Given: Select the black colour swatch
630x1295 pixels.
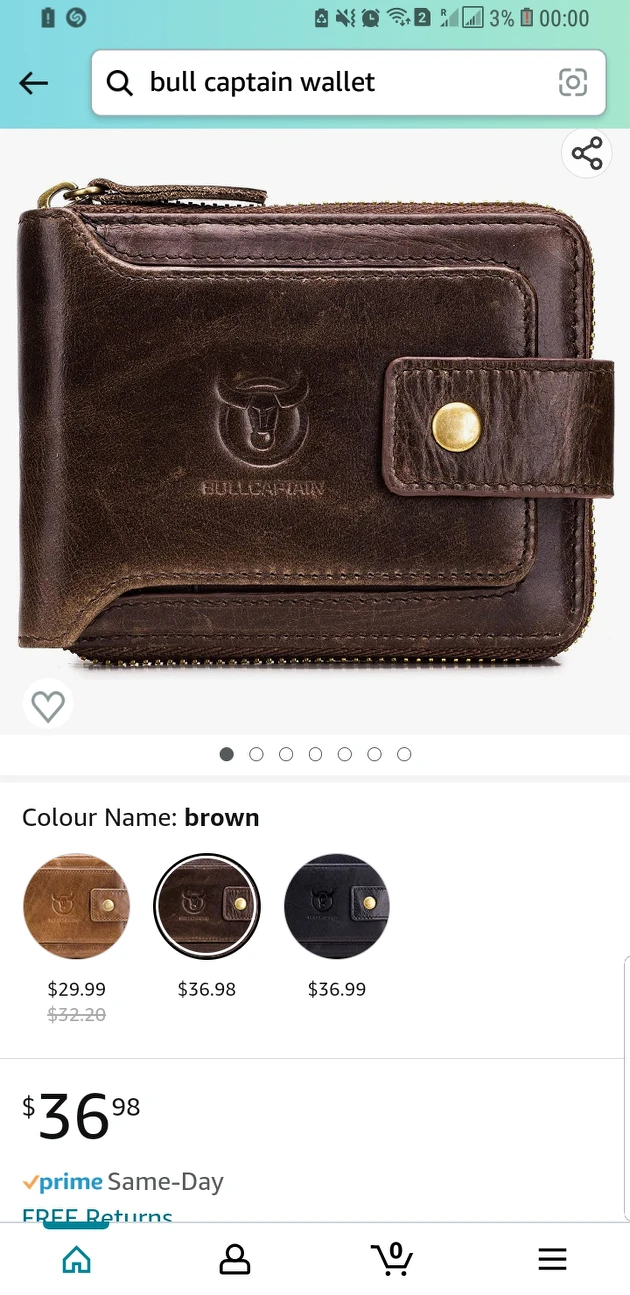Looking at the screenshot, I should (337, 907).
